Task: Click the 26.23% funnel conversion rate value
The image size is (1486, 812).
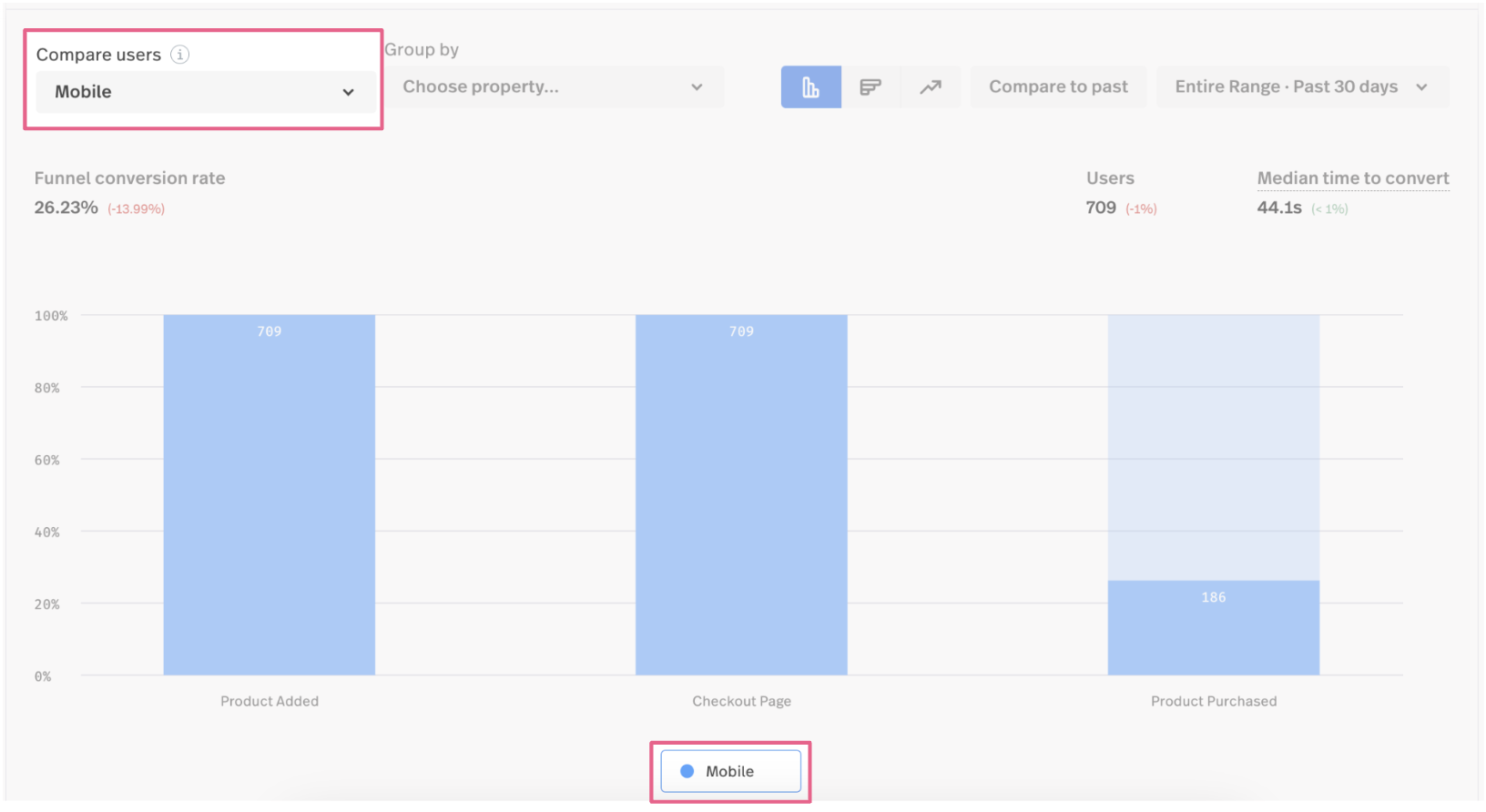Action: pyautogui.click(x=66, y=208)
